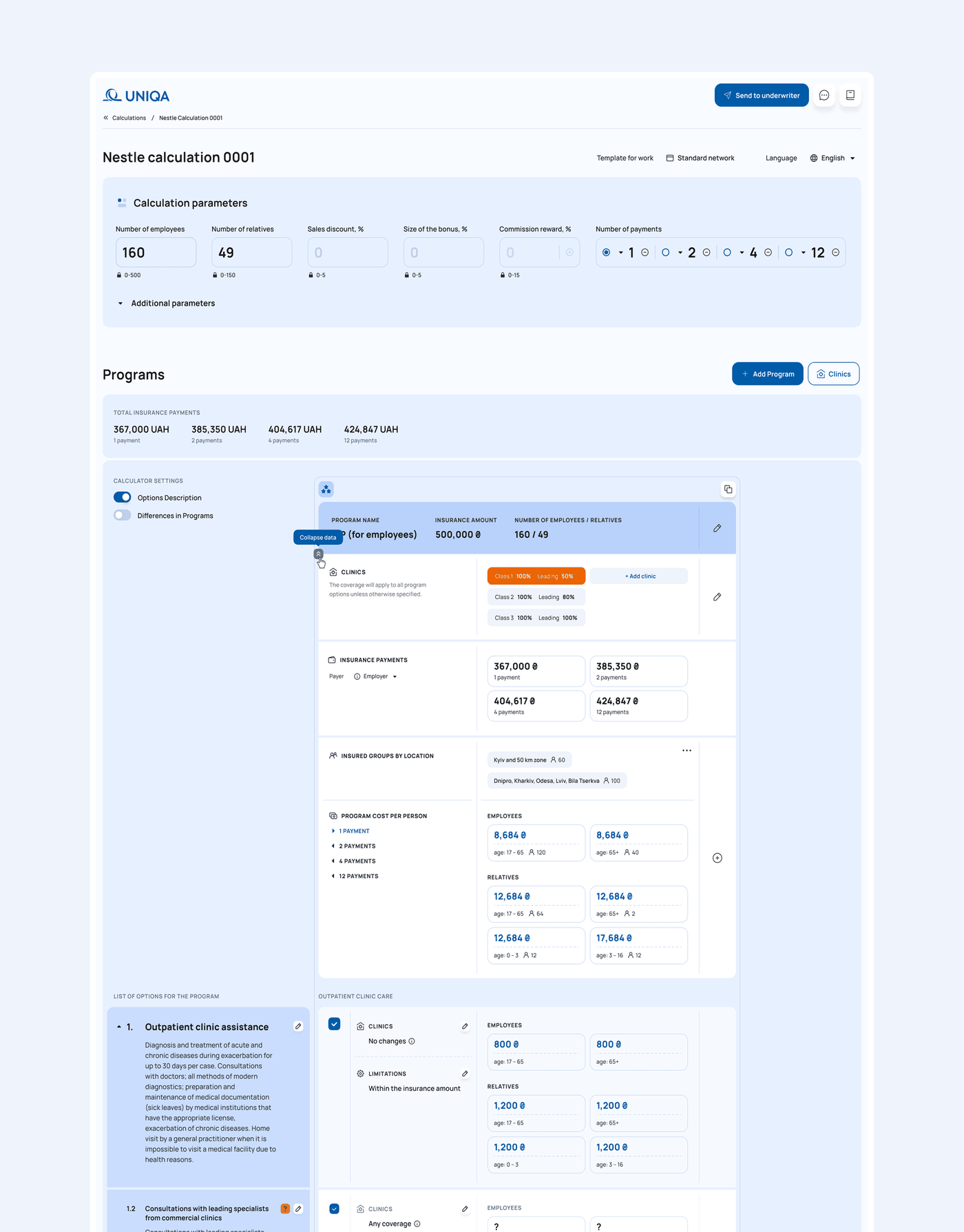Viewport: 964px width, 1232px height.
Task: Click the three-stars program badge icon
Action: pyautogui.click(x=326, y=490)
